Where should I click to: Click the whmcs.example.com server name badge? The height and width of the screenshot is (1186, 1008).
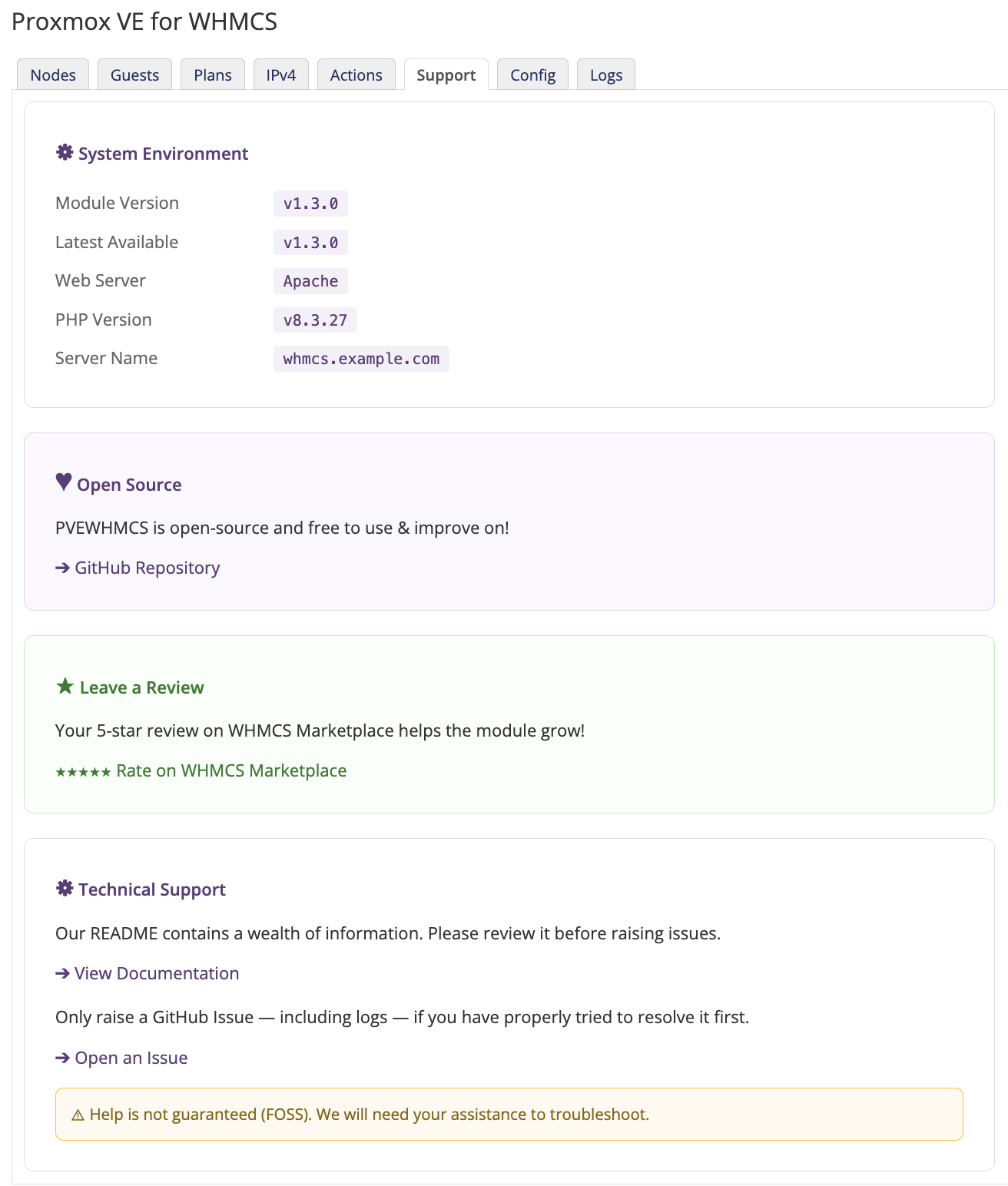360,358
